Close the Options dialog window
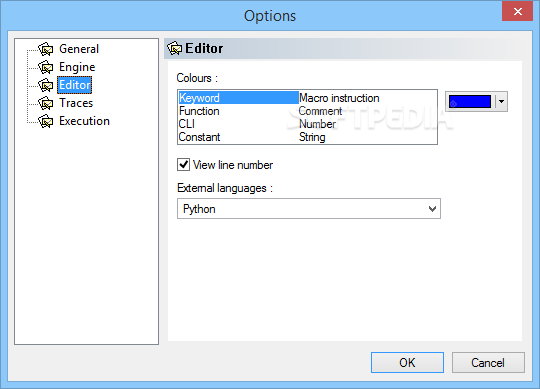The width and height of the screenshot is (540, 389). point(517,11)
